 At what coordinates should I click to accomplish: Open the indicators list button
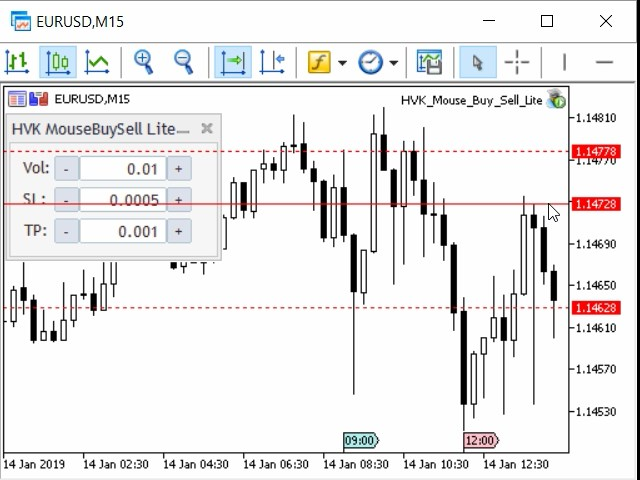(x=319, y=62)
